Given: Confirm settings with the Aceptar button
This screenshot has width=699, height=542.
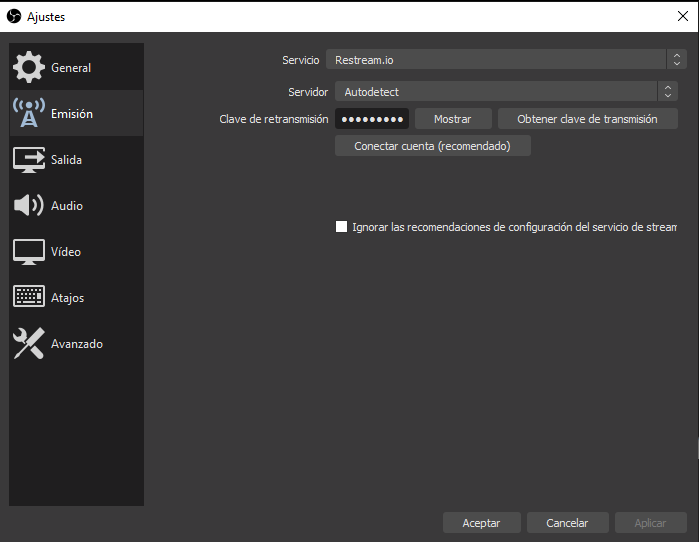Looking at the screenshot, I should click(481, 522).
